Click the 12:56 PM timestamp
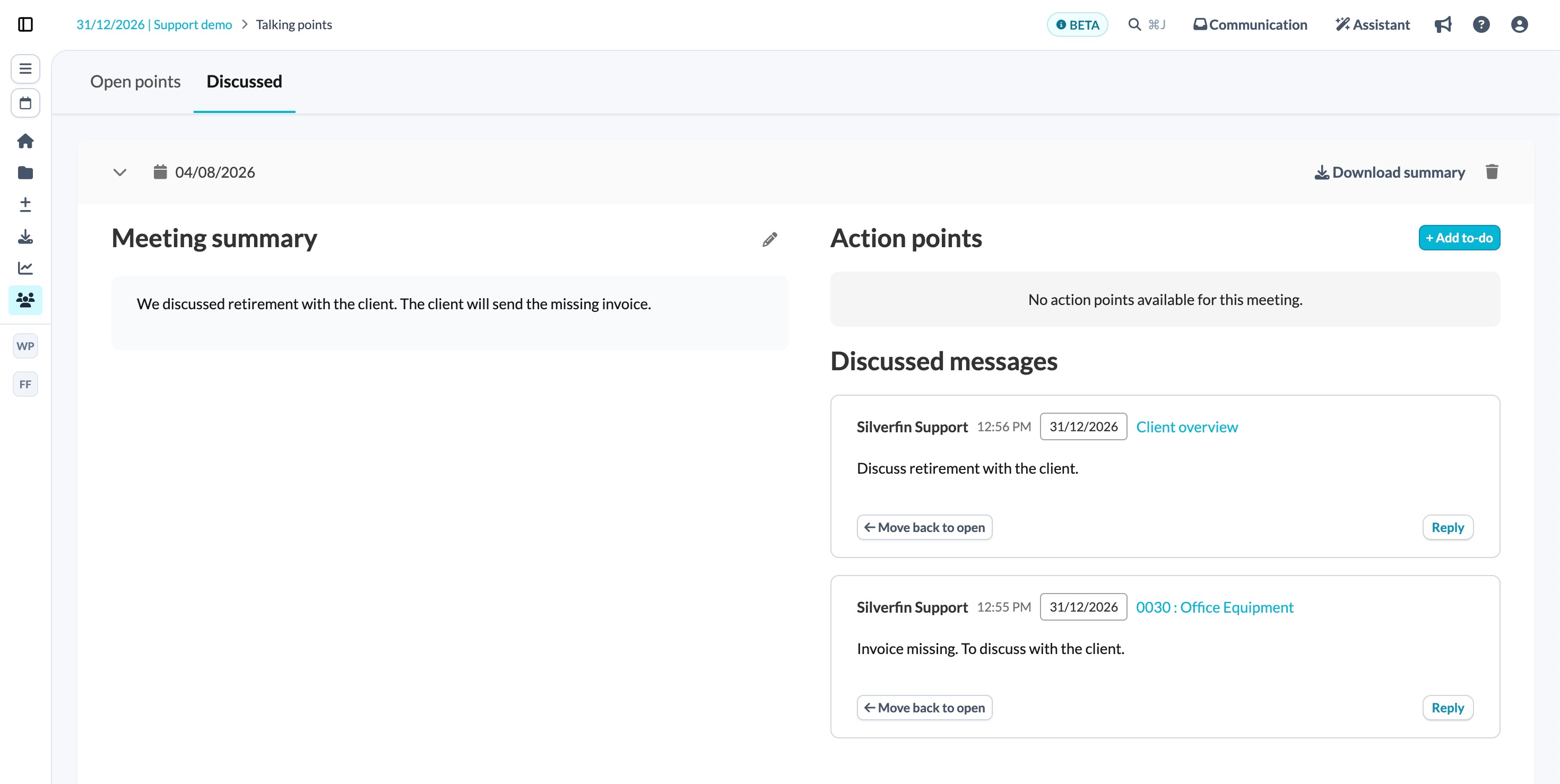1560x784 pixels. [x=1003, y=427]
